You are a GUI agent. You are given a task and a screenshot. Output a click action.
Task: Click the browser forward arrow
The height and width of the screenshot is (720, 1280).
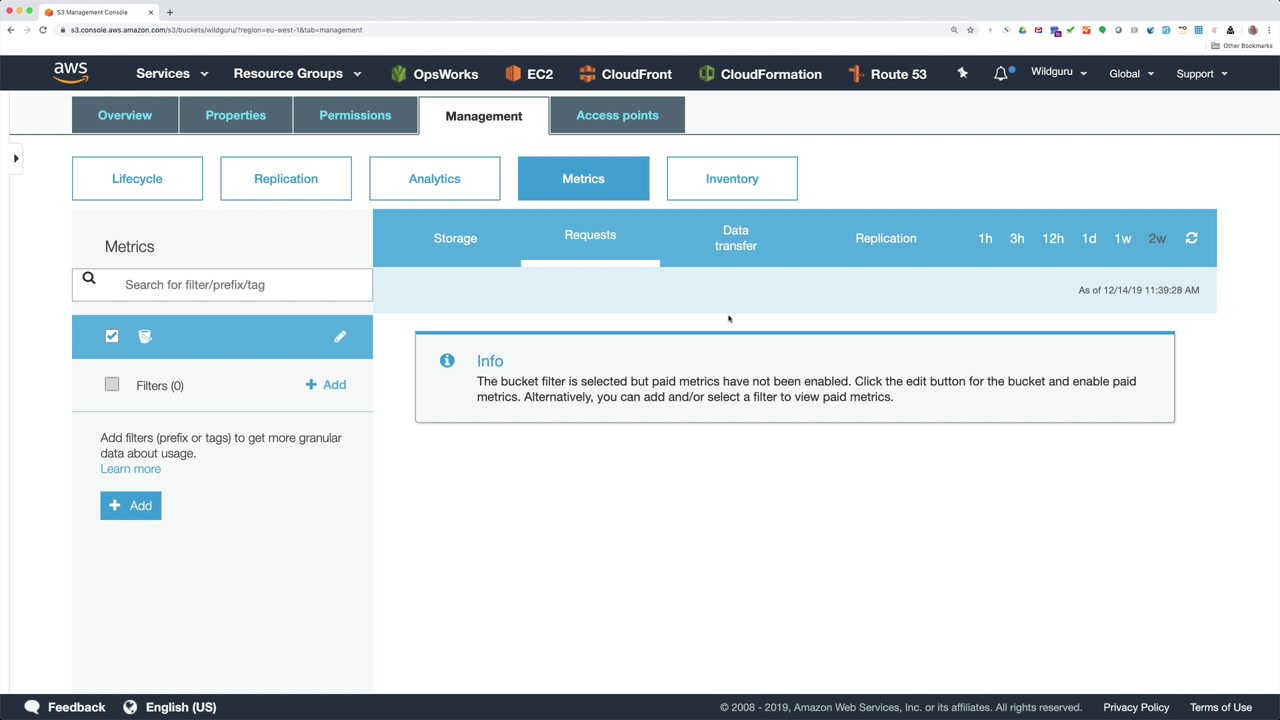(27, 30)
